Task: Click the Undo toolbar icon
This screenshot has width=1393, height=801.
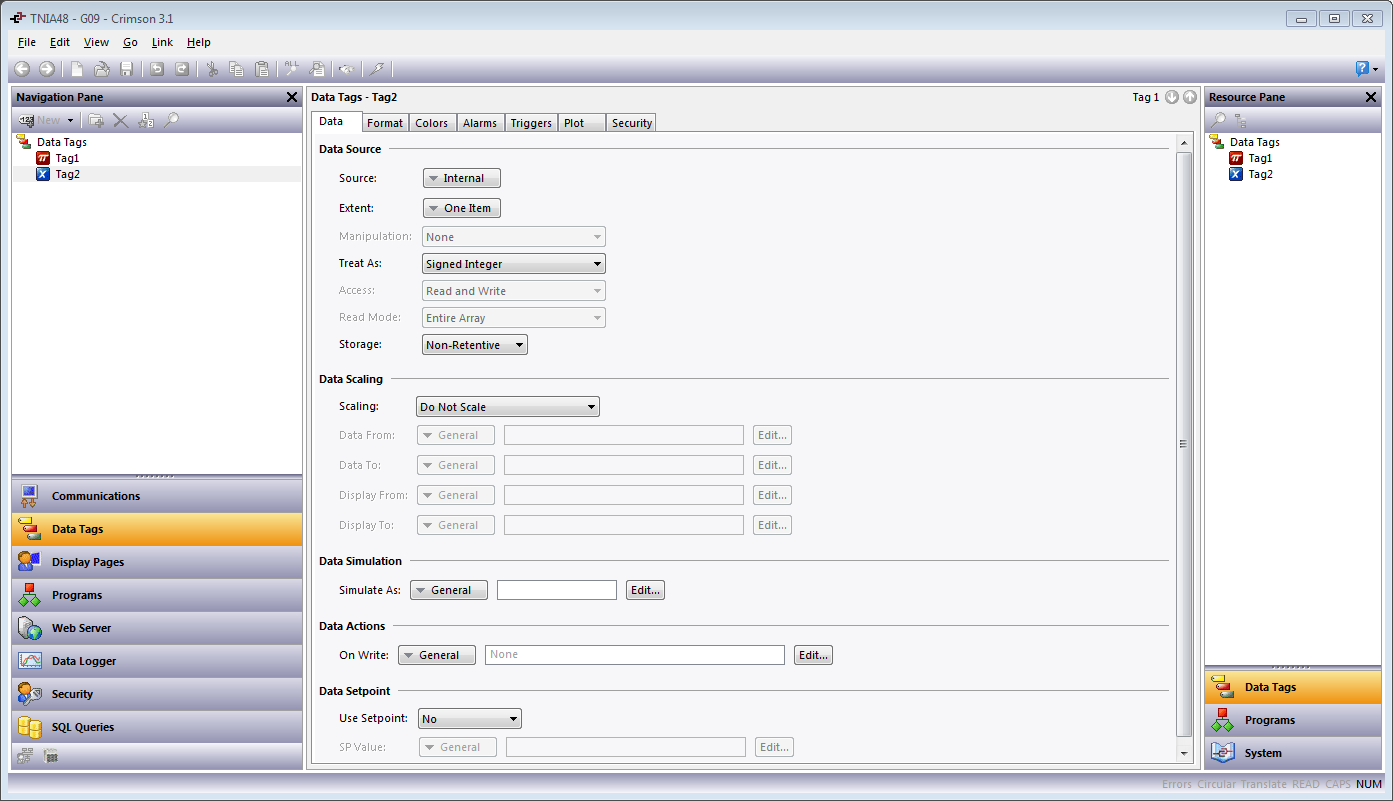Action: click(x=157, y=69)
